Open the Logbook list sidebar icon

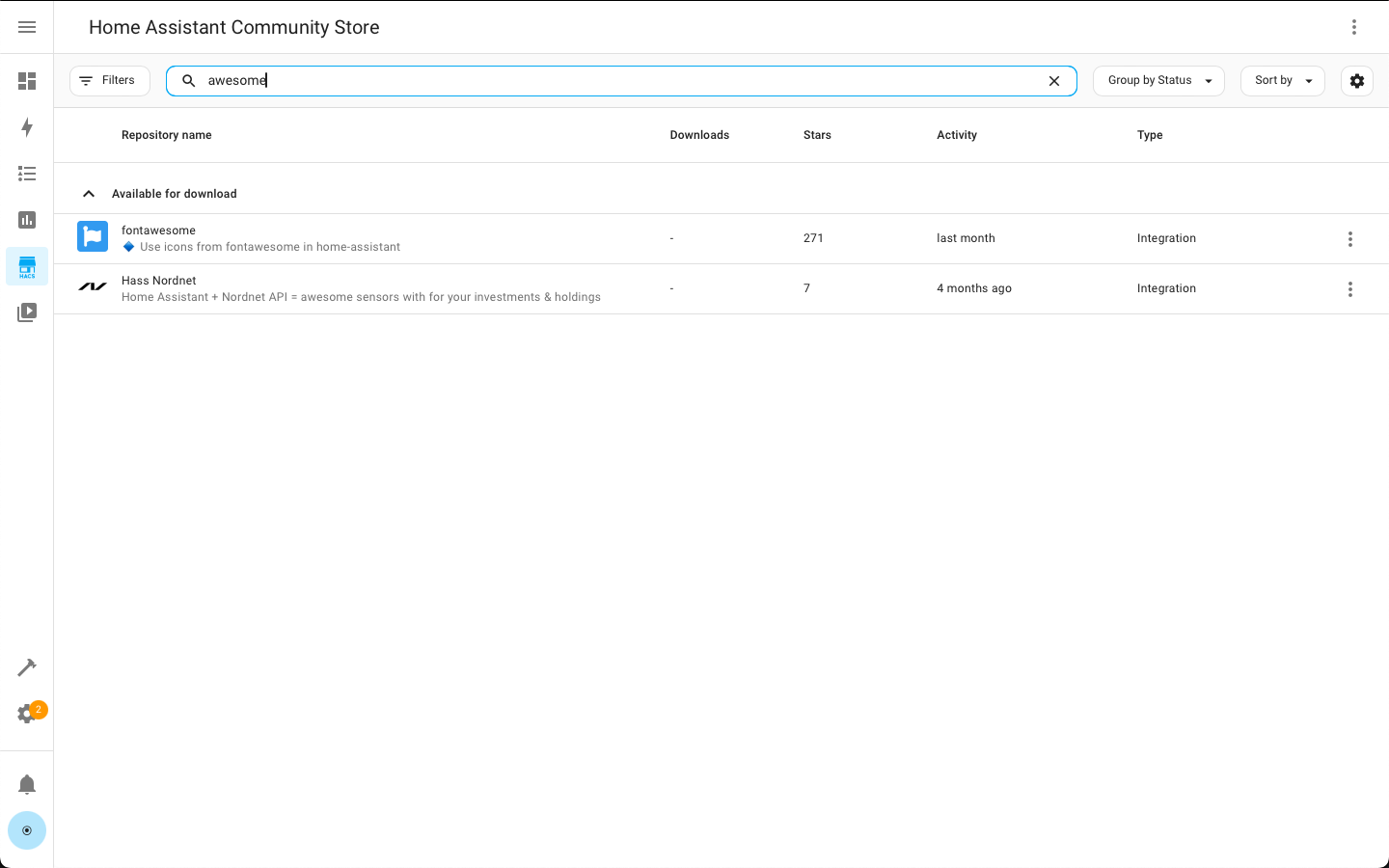[x=27, y=174]
